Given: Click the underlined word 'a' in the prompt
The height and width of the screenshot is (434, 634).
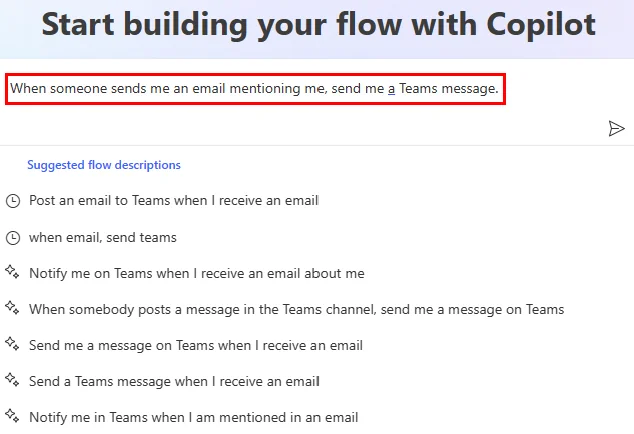Looking at the screenshot, I should (391, 89).
